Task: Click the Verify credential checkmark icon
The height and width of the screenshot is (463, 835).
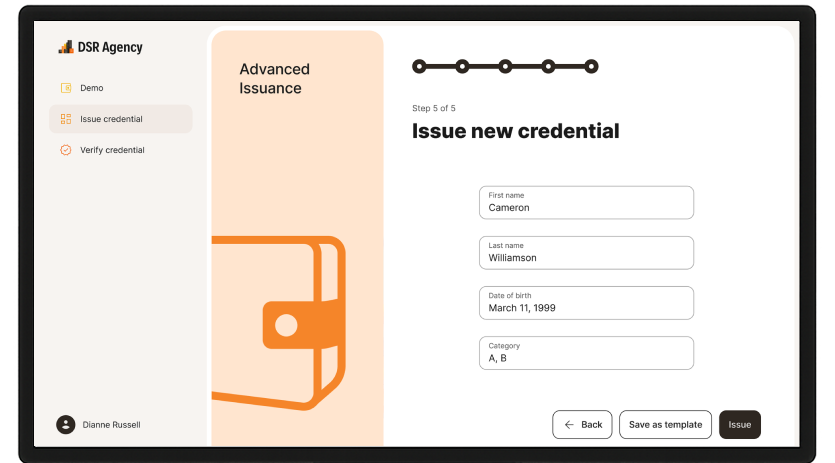Action: (66, 150)
